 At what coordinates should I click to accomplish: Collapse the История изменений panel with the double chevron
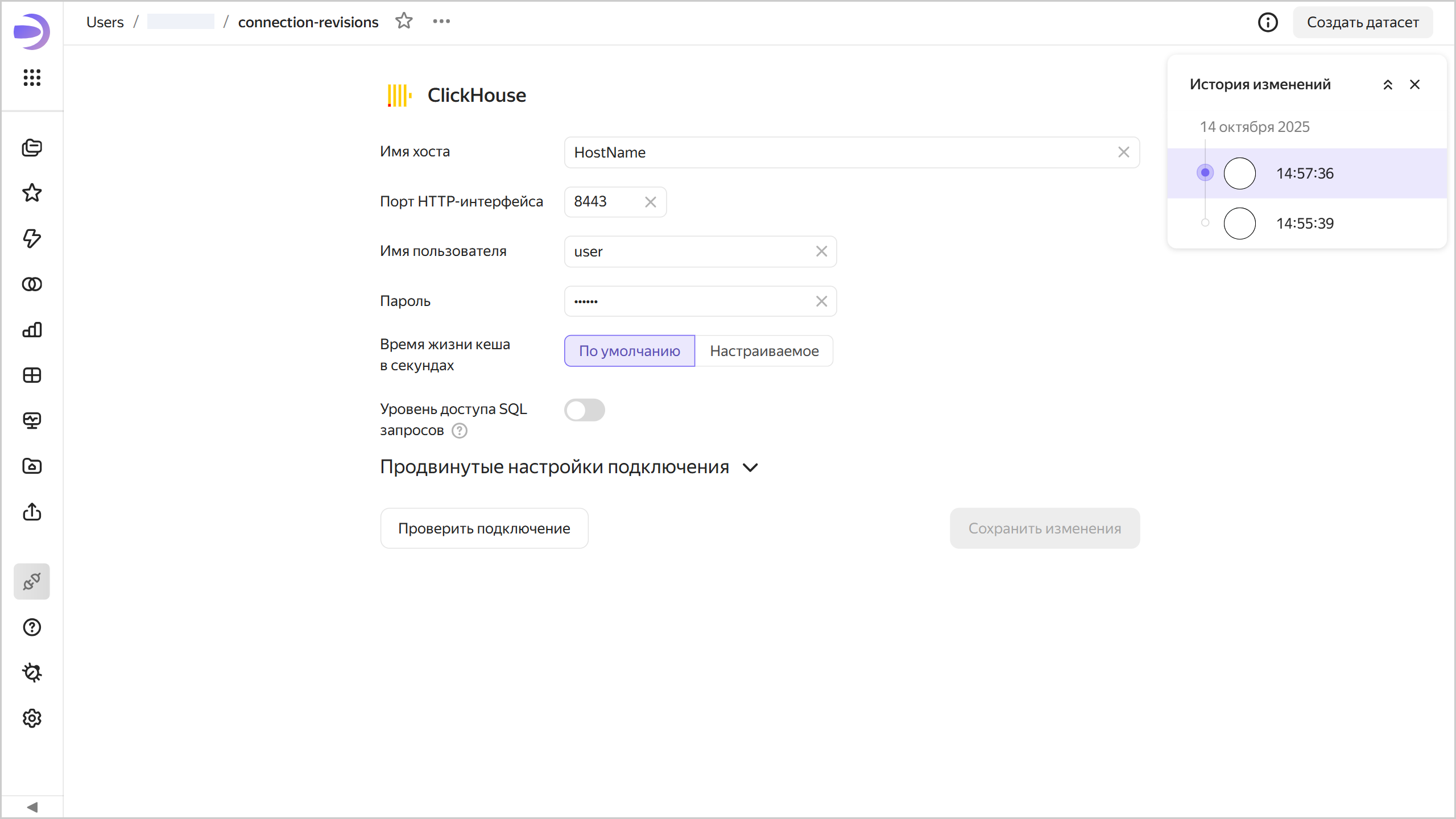click(1388, 85)
